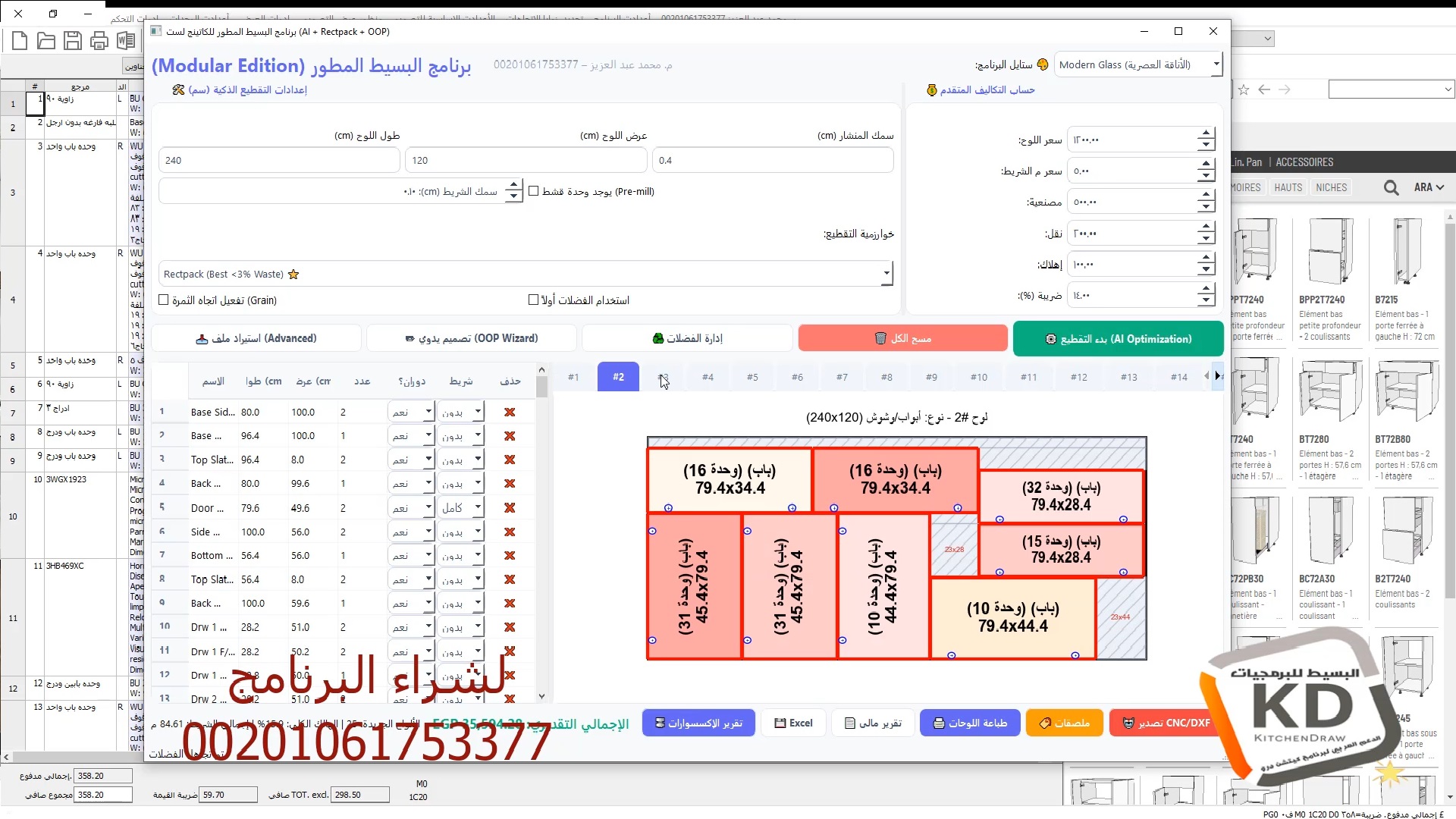Select the Excel export button

[793, 723]
